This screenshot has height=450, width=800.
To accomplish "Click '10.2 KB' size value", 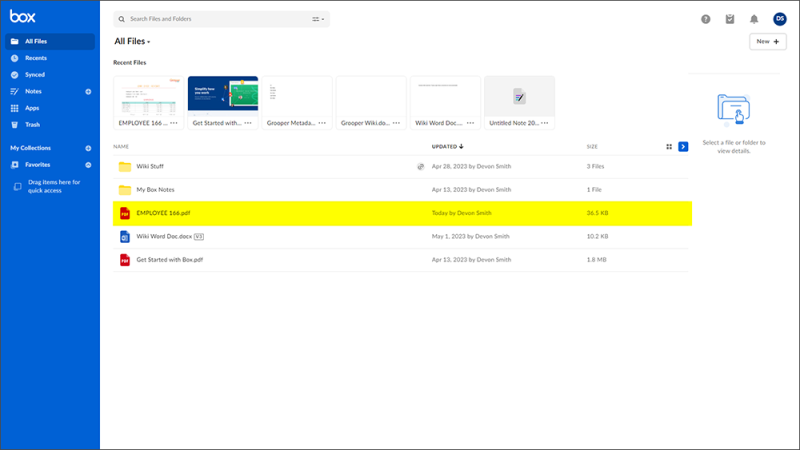I will [597, 237].
